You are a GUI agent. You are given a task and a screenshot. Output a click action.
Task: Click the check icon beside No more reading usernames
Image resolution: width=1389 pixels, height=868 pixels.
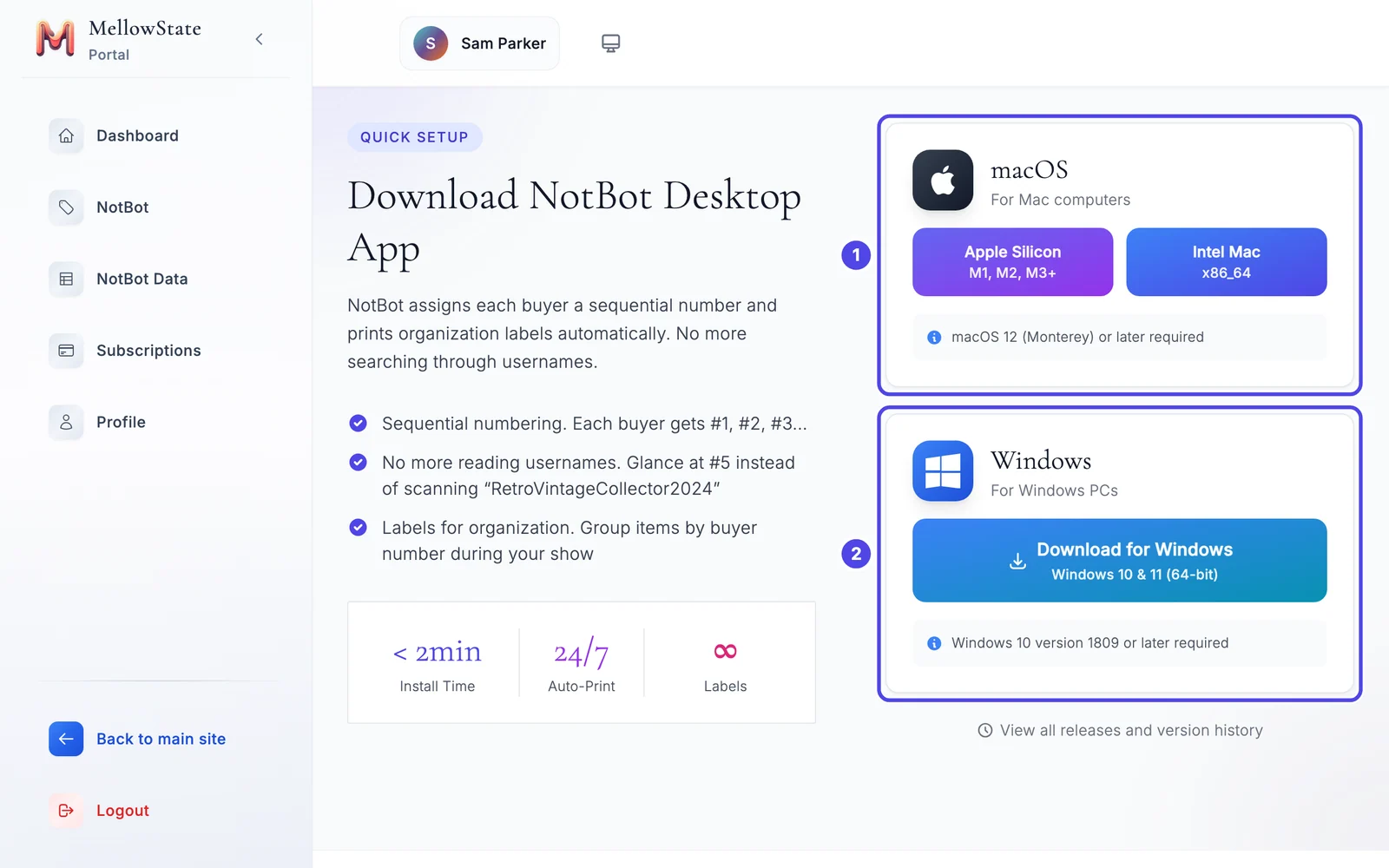pyautogui.click(x=358, y=463)
